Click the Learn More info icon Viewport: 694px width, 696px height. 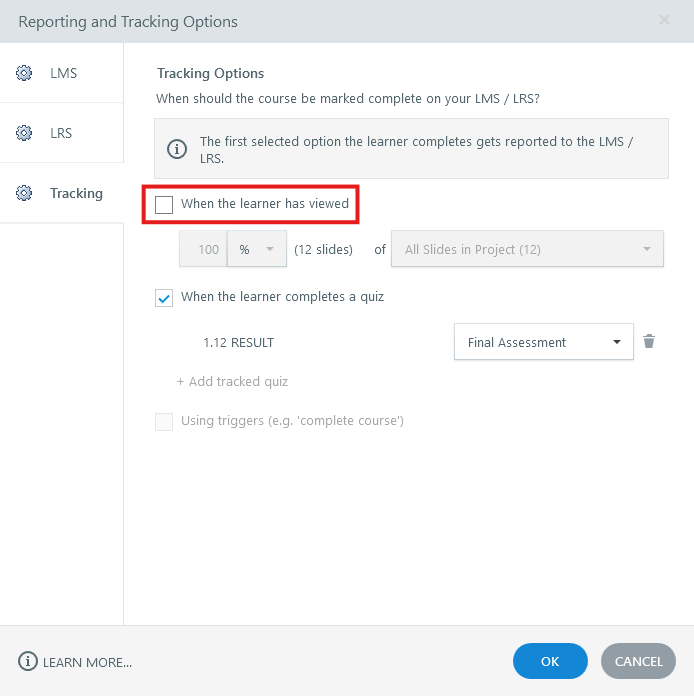27,661
